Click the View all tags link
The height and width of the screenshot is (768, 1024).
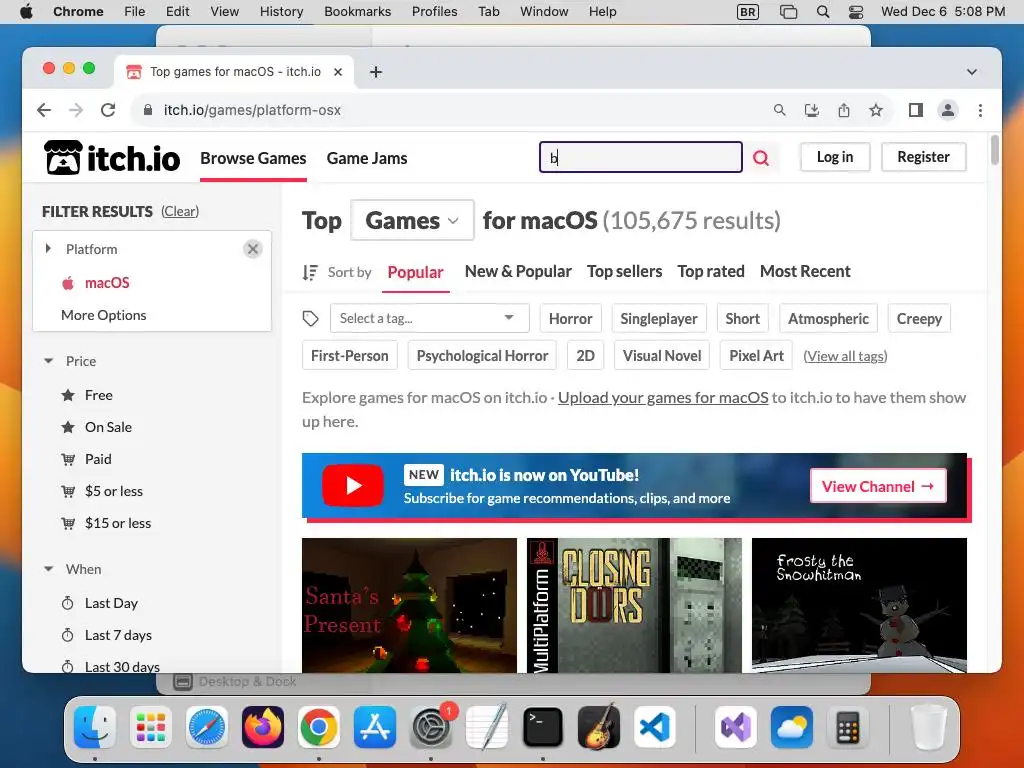pos(845,356)
